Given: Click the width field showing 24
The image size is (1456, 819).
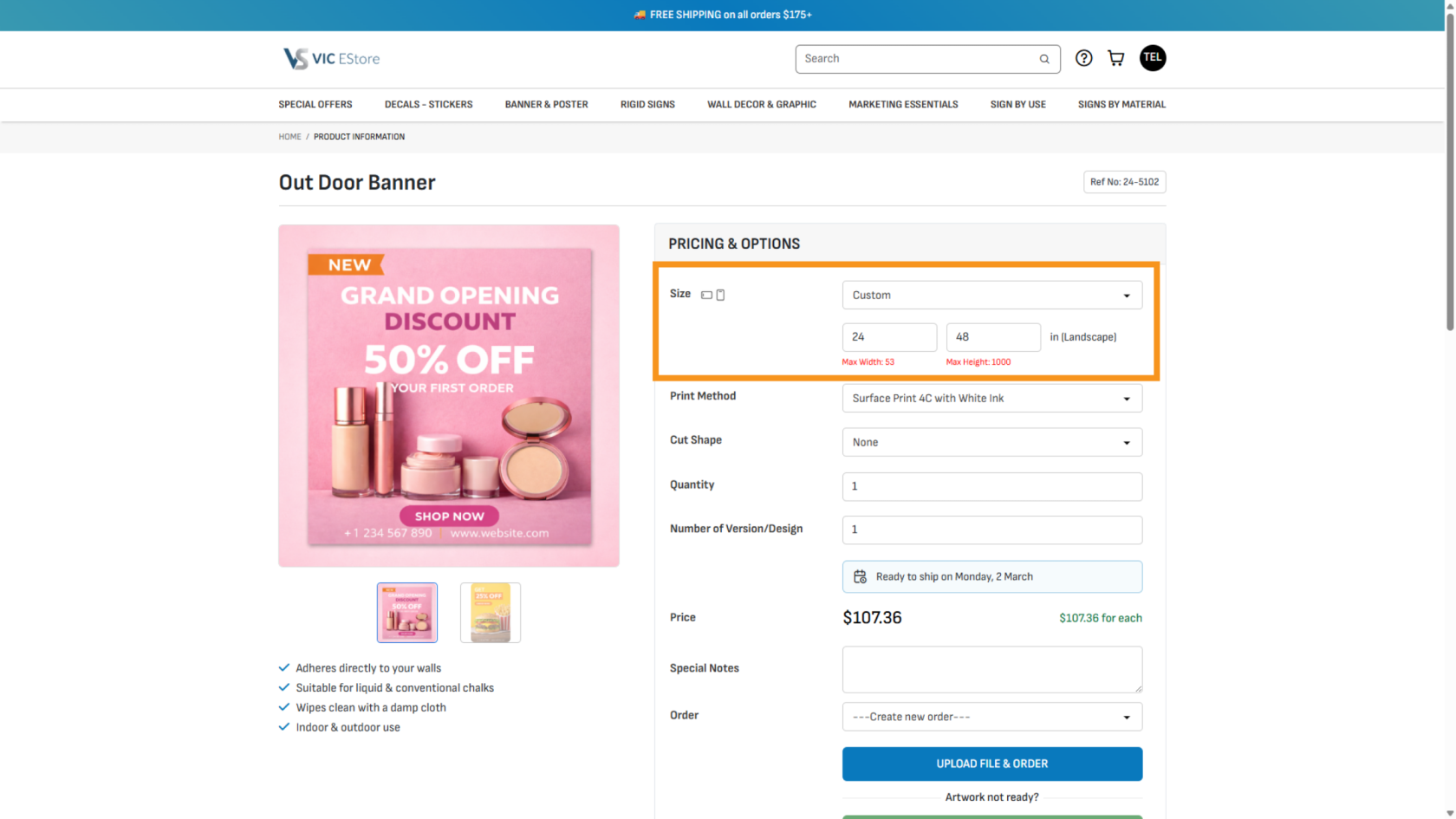Looking at the screenshot, I should coord(889,337).
